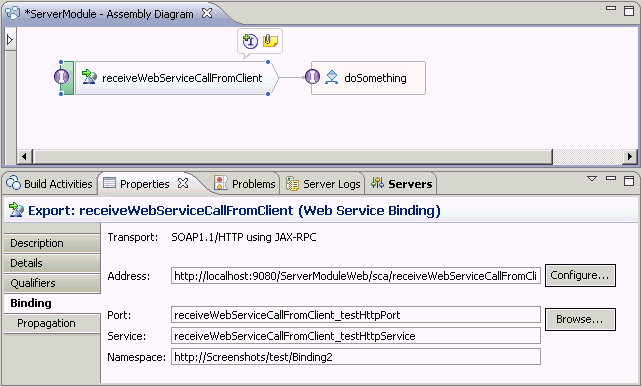
Task: Click the add note sticky icon
Action: click(x=270, y=41)
